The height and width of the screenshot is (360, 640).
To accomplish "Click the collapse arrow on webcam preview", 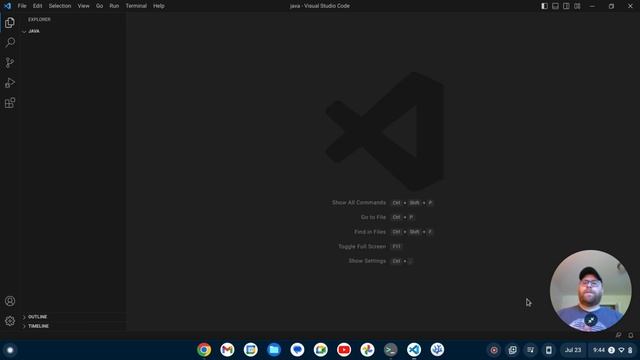I will (x=591, y=320).
